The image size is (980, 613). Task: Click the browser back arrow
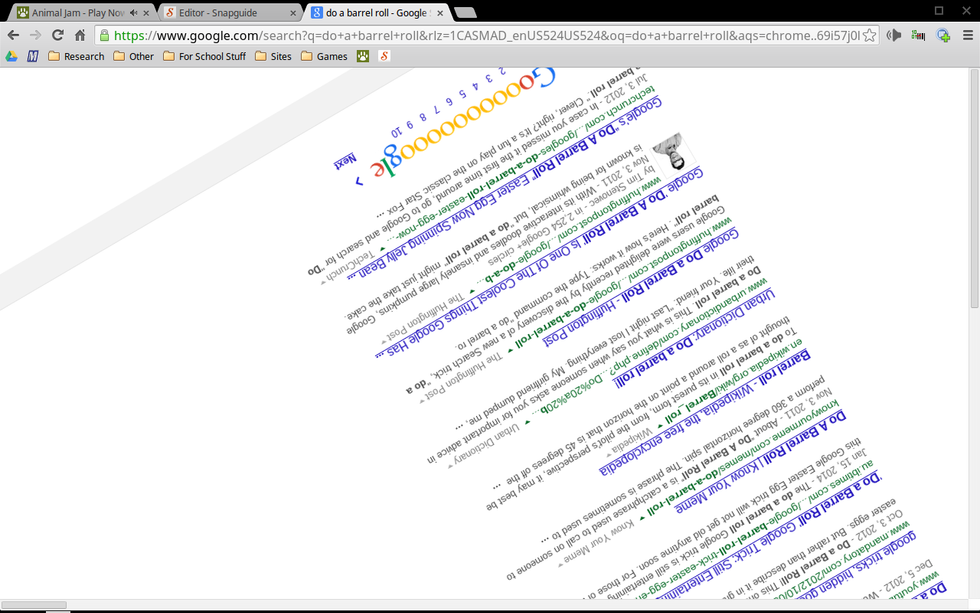[13, 35]
